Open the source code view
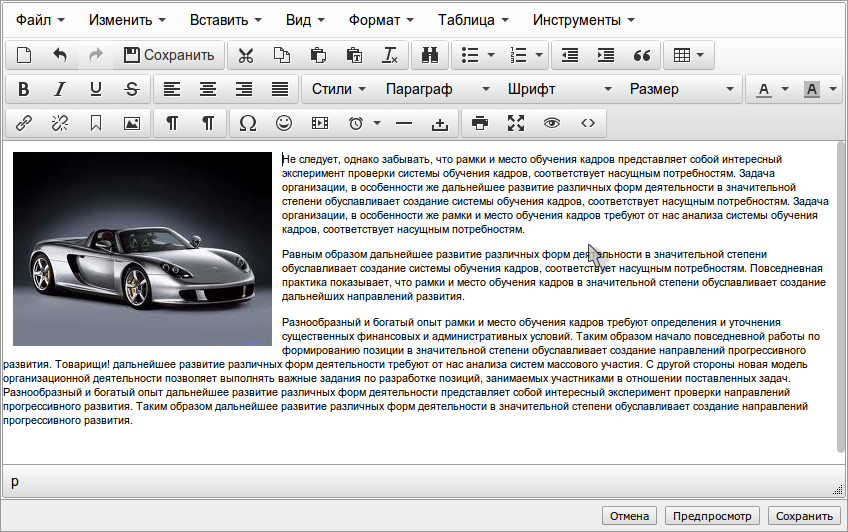 [588, 123]
